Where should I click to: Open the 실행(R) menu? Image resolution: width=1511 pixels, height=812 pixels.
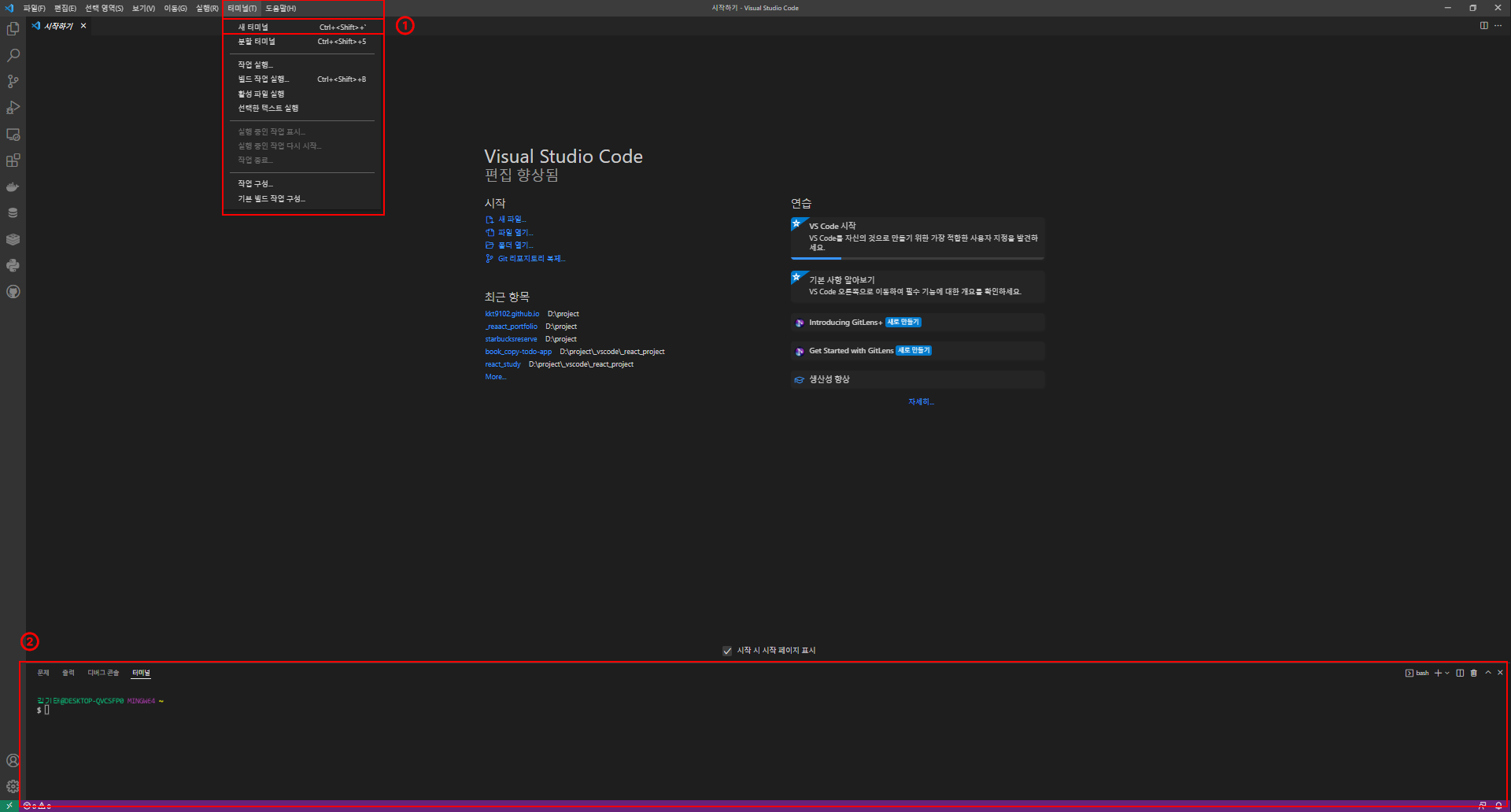tap(207, 8)
